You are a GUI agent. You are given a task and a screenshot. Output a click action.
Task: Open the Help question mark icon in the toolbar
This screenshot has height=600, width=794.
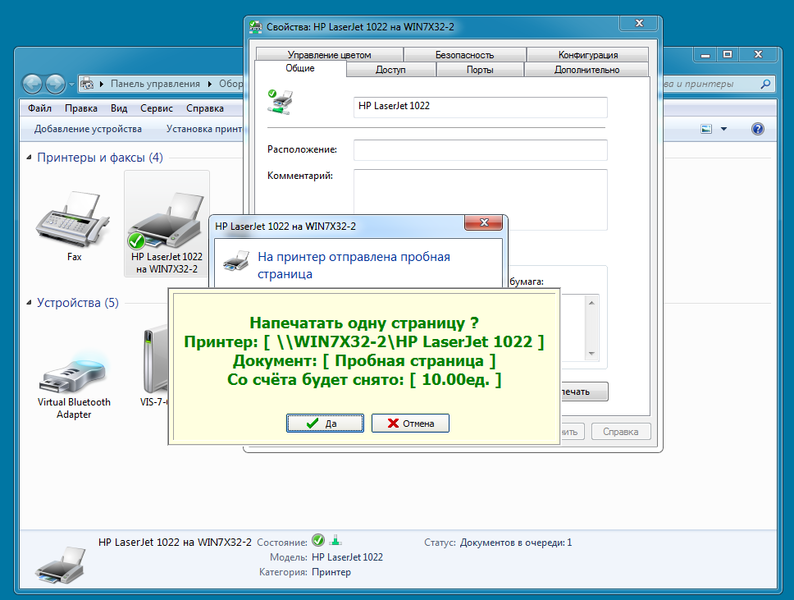758,129
